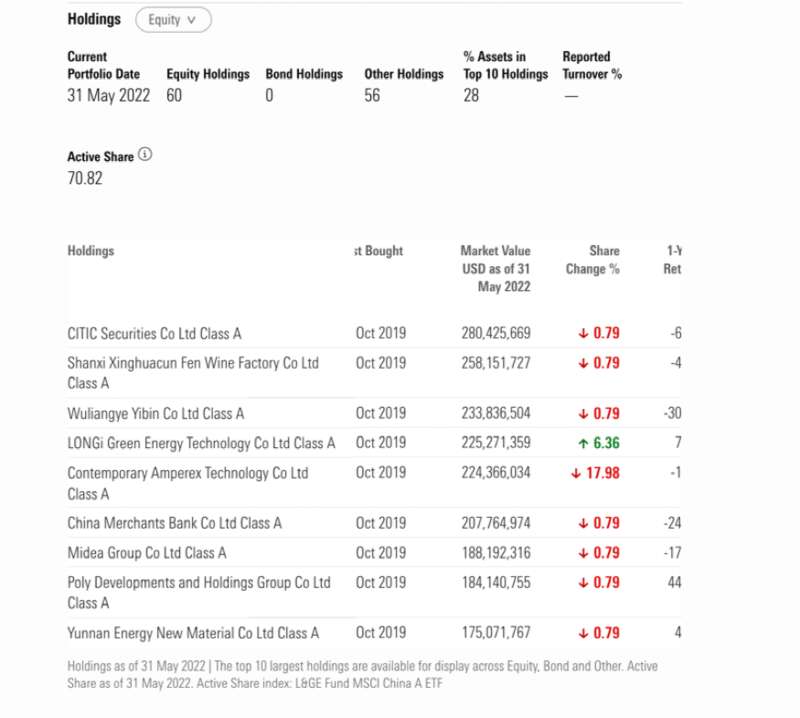Click the Other Holdings label
The width and height of the screenshot is (800, 718).
[404, 74]
